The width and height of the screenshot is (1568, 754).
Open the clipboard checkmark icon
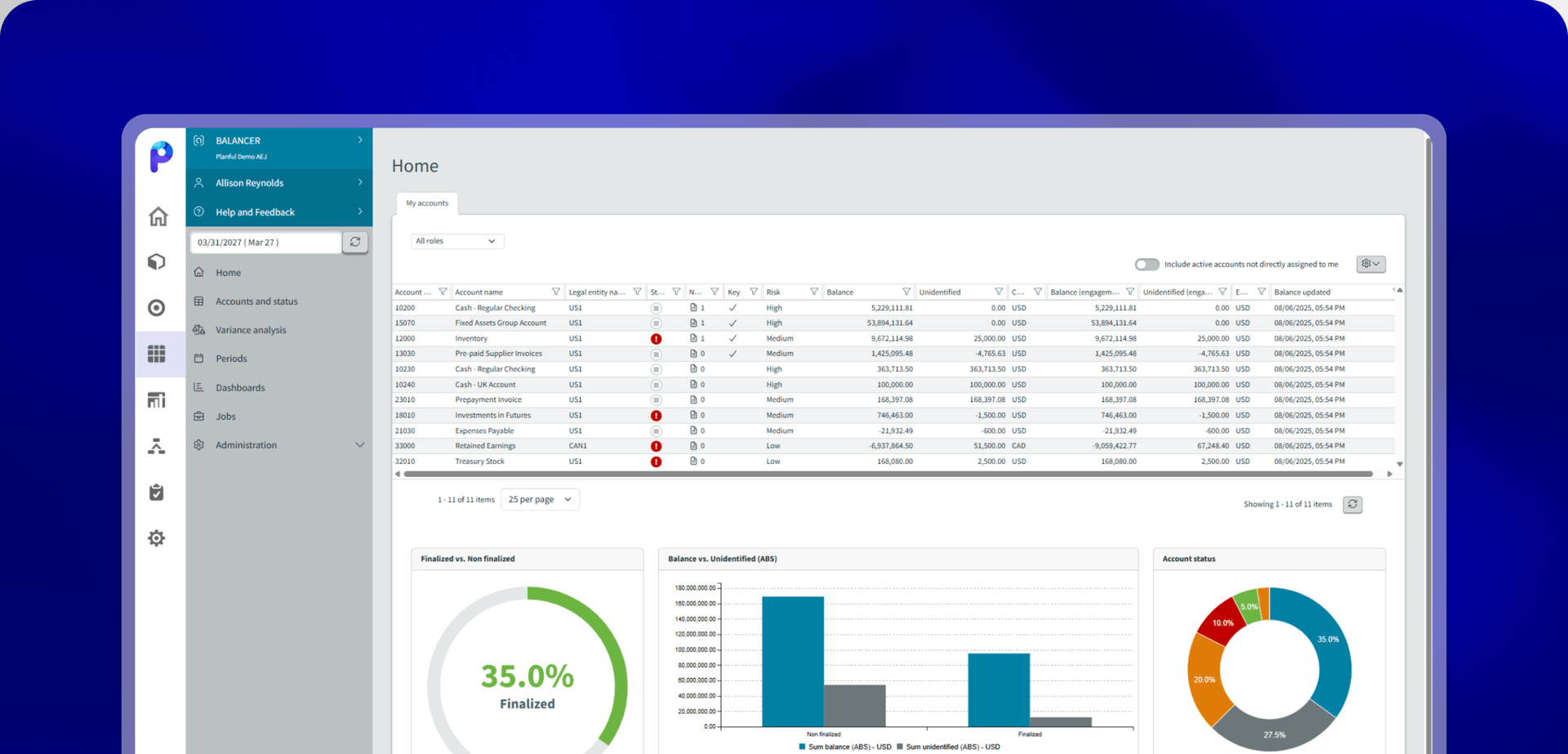tap(157, 492)
